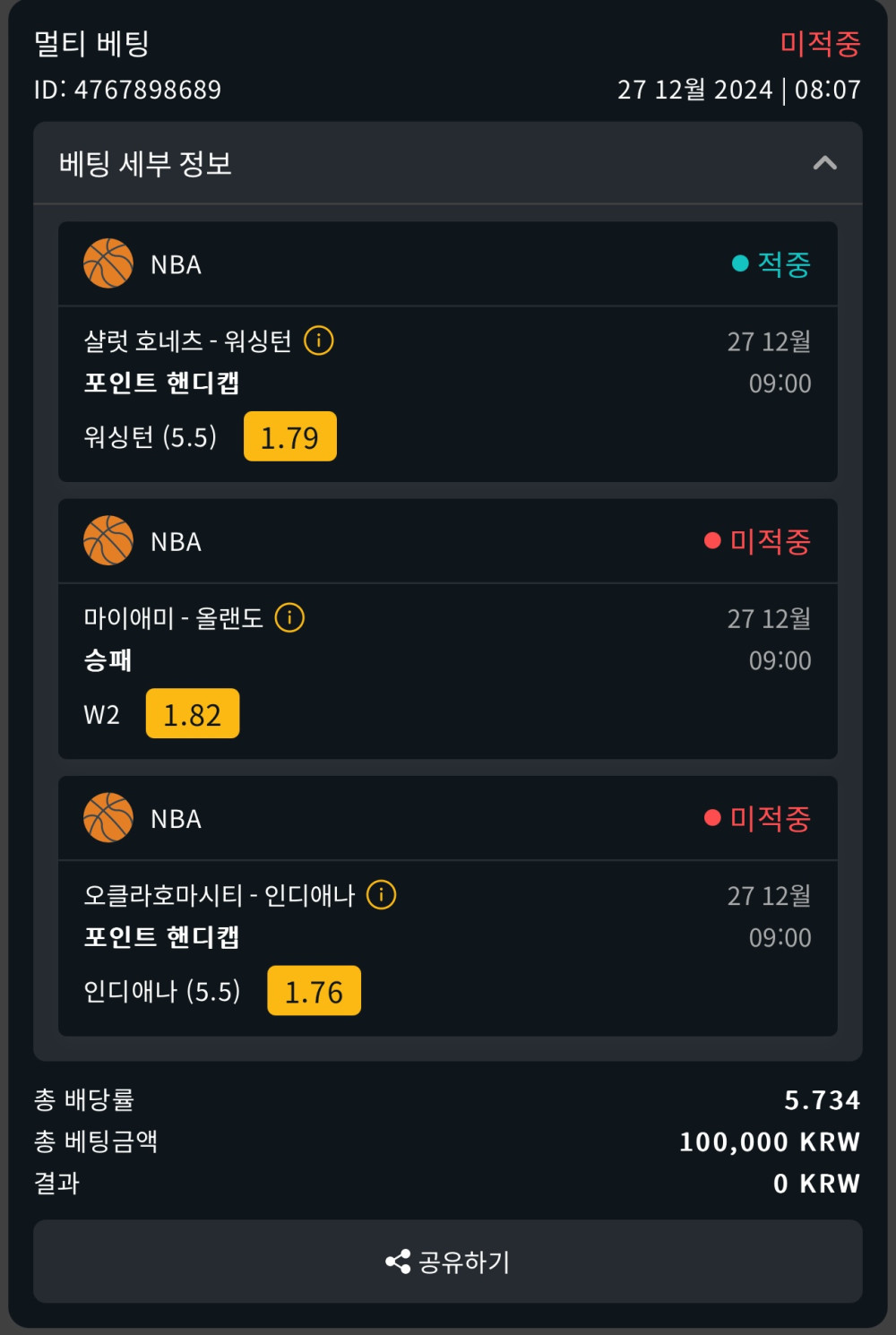This screenshot has height=1335, width=896.
Task: Select the 1.76 odds badge
Action: [314, 990]
